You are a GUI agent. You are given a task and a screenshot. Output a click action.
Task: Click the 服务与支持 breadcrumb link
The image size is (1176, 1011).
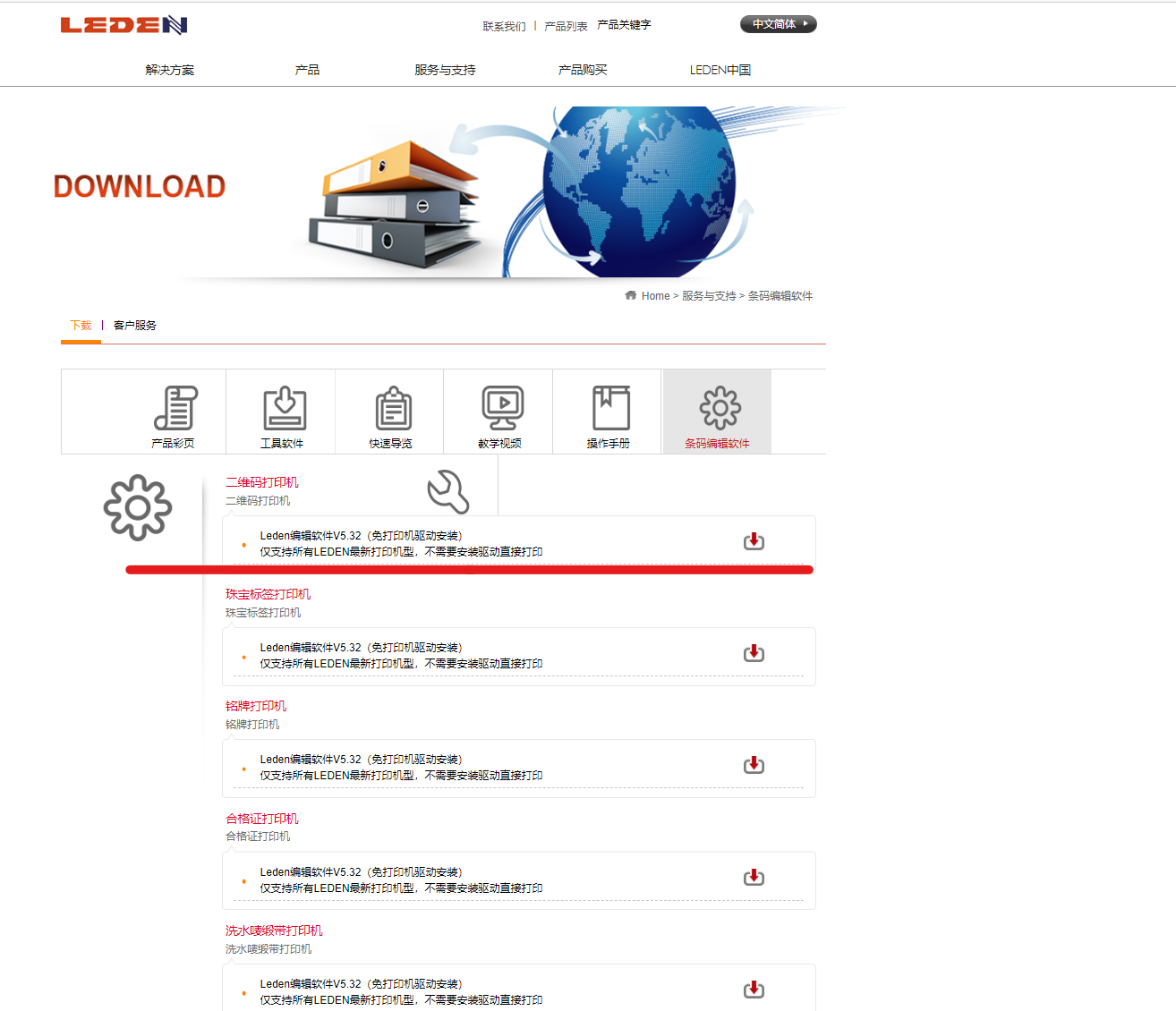coord(709,295)
